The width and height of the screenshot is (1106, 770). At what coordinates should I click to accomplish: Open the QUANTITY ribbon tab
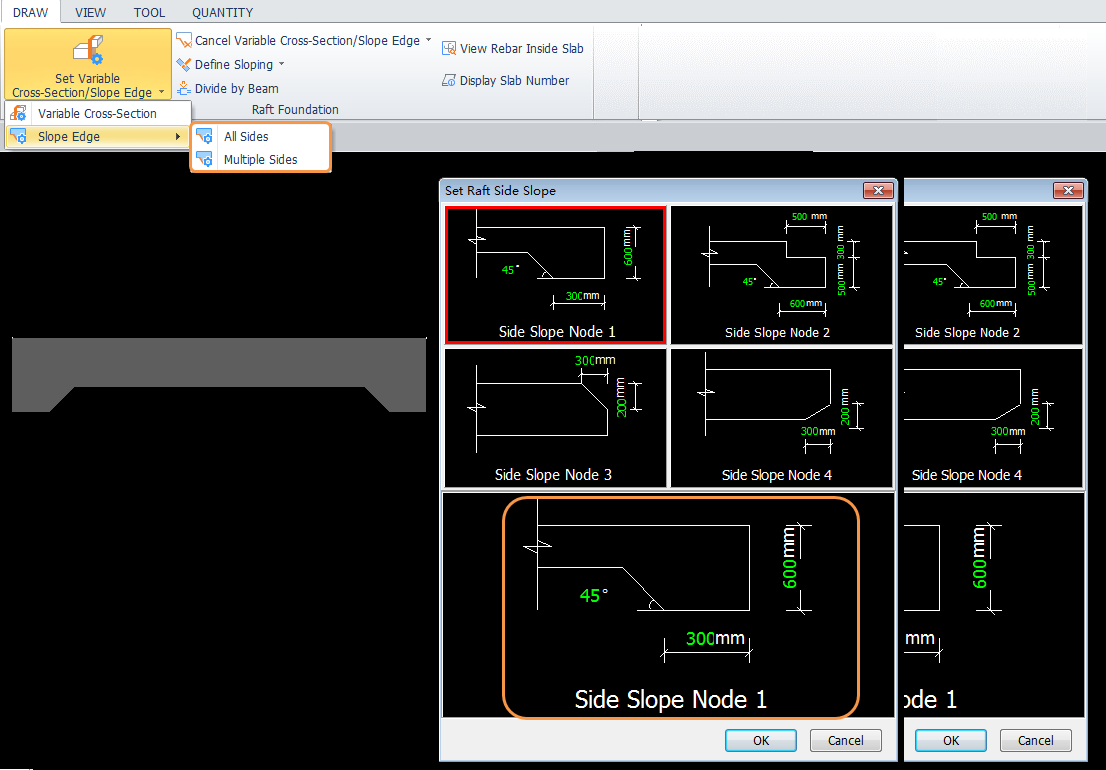tap(222, 13)
